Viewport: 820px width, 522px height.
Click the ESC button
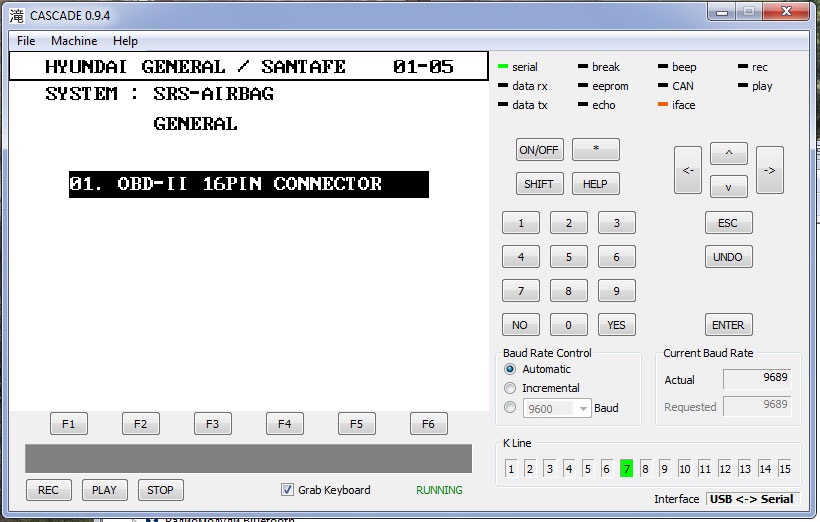click(728, 223)
